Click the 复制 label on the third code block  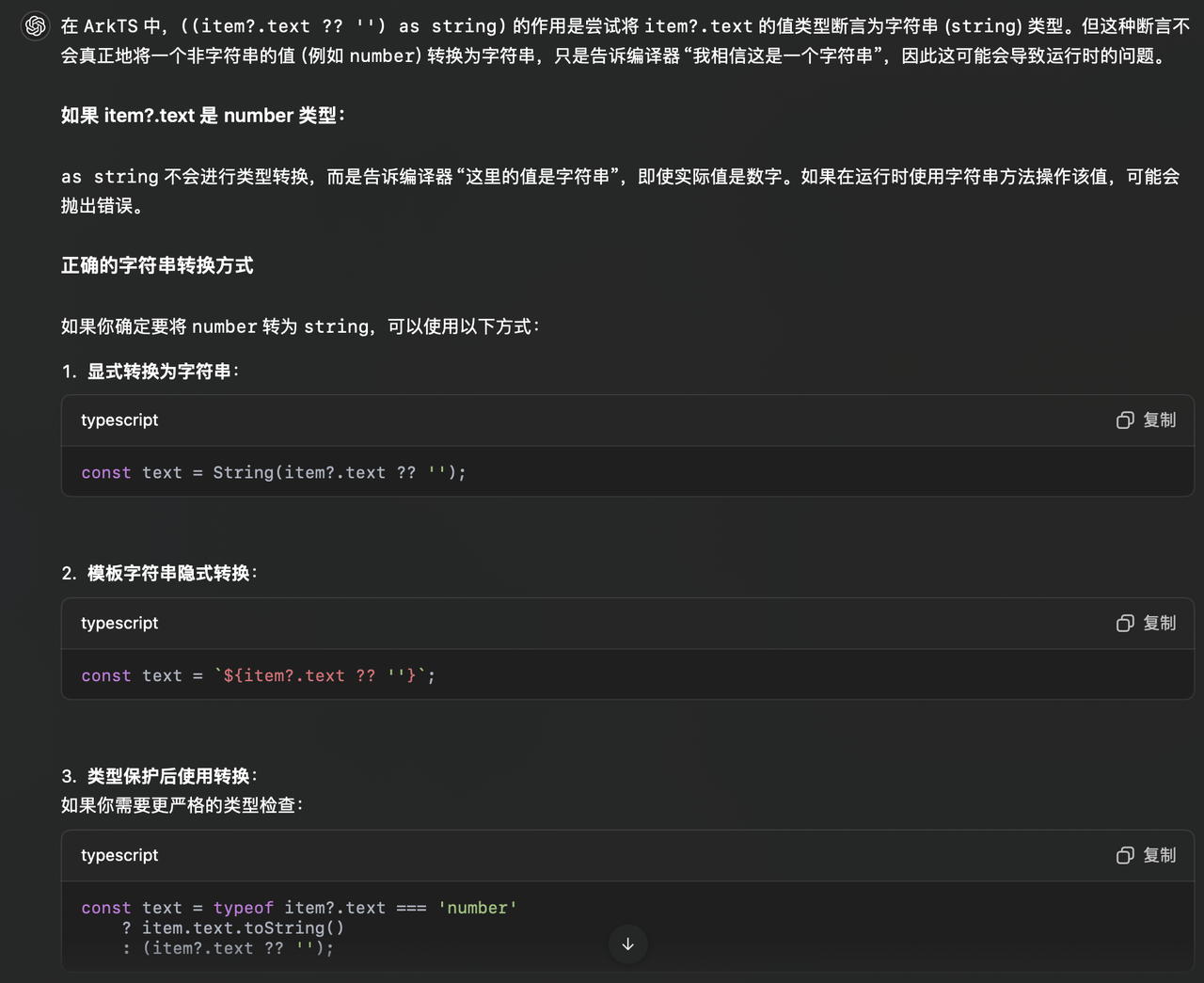1159,856
